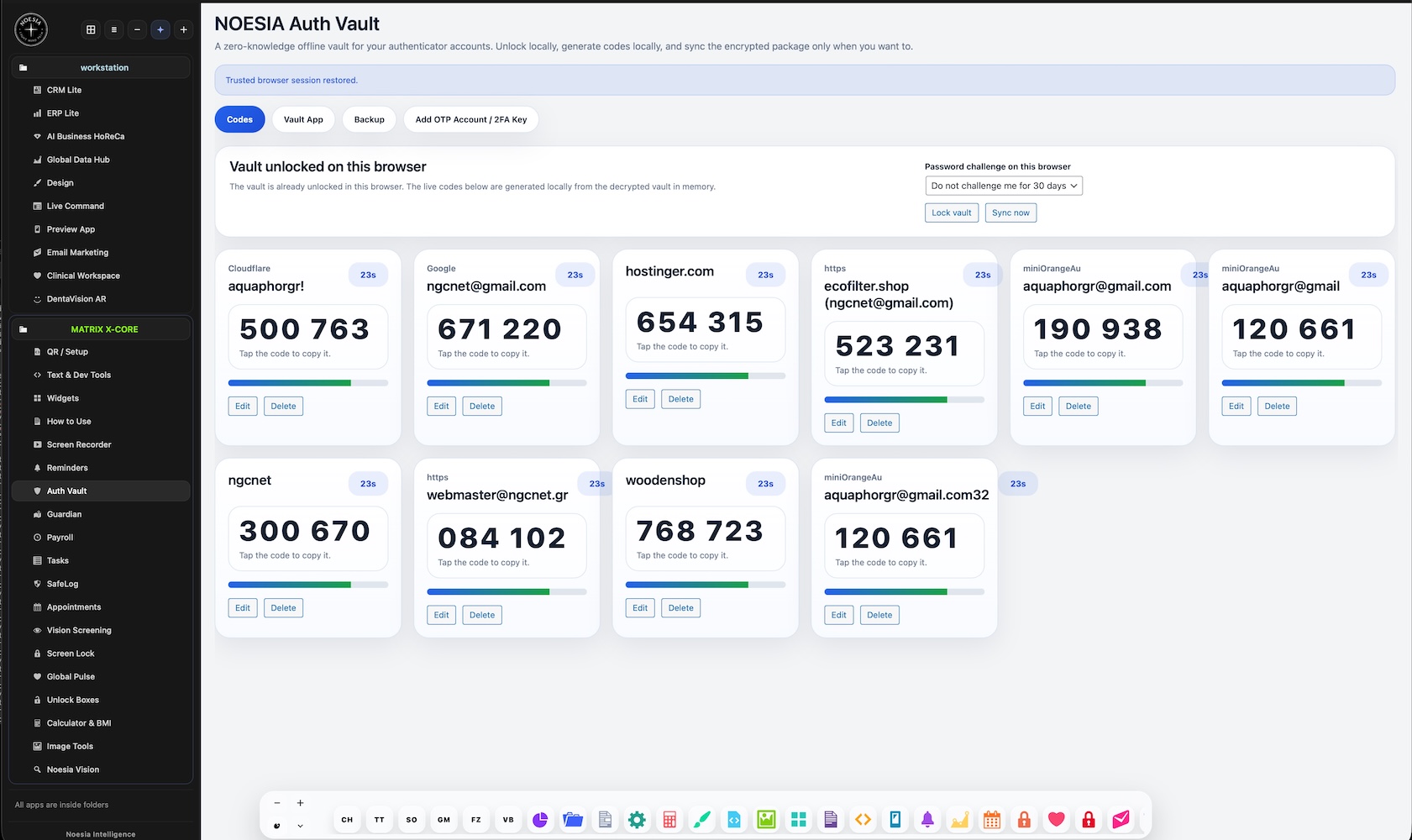Click the NOESIA round logo
Image resolution: width=1412 pixels, height=840 pixels.
31,29
